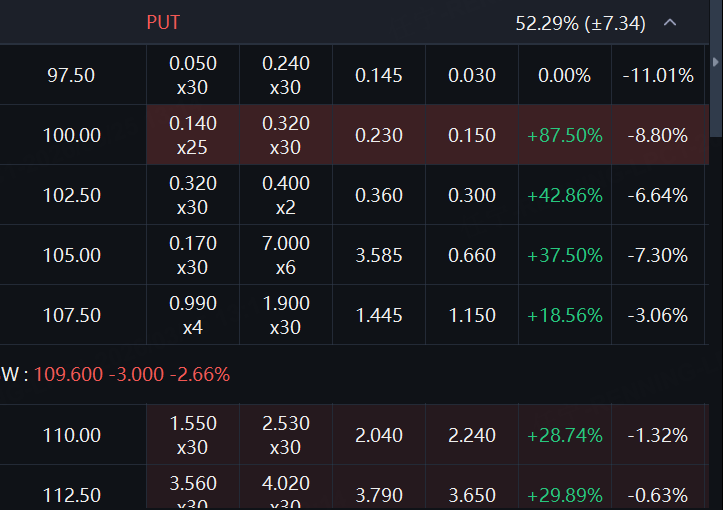Click the 3.585 mid price cell
723x510 pixels.
379,255
